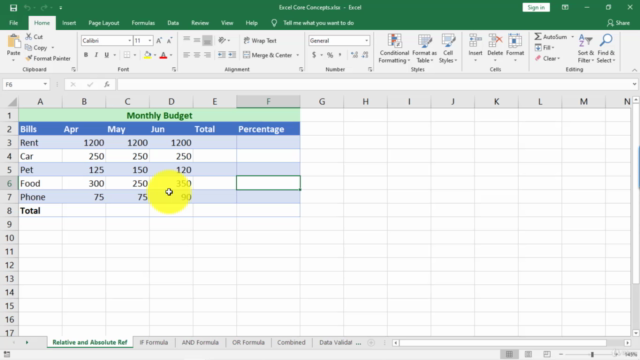Set Middle Align vertical alignment

(197, 40)
